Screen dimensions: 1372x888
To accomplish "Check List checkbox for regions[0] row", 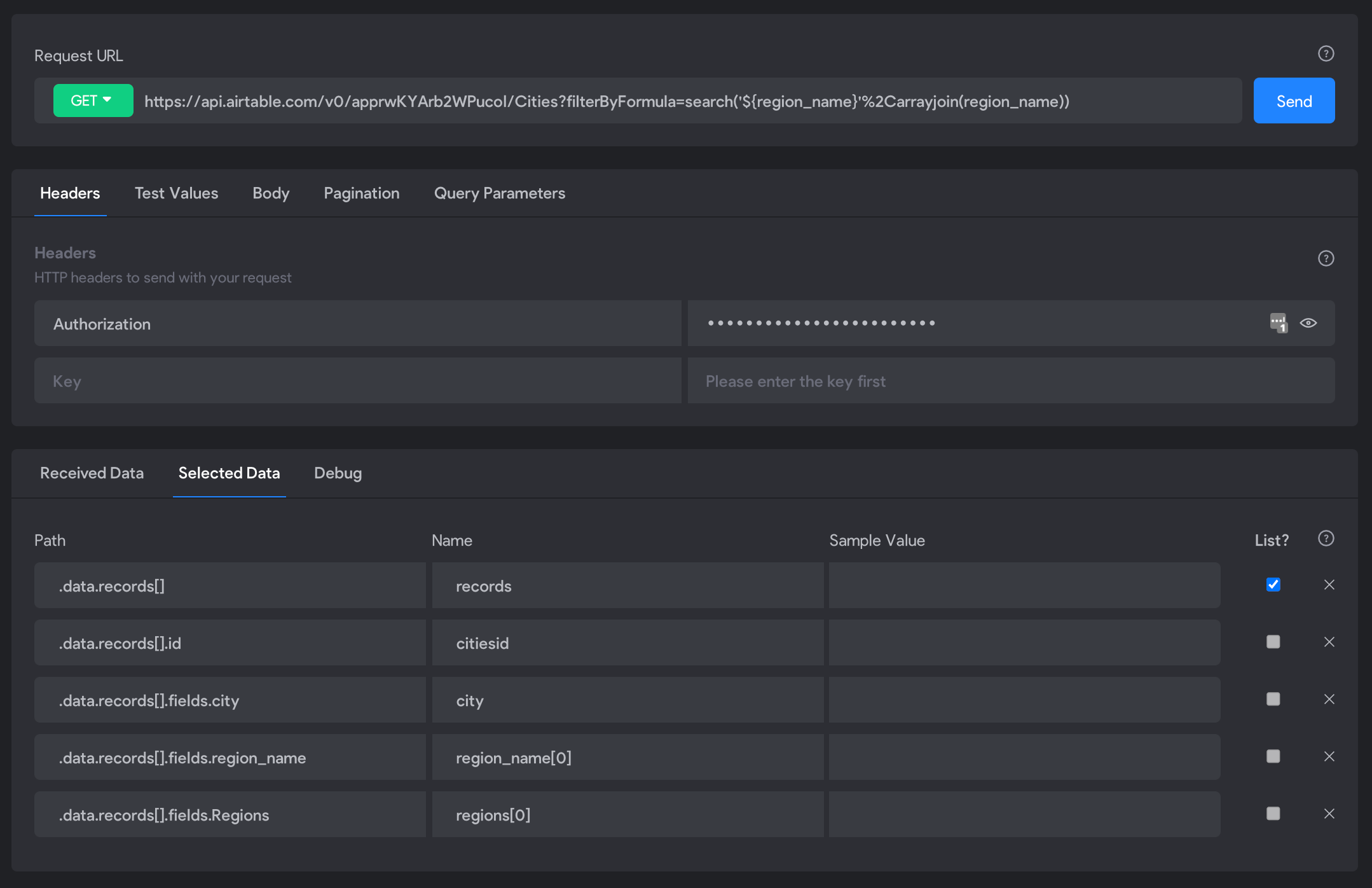I will click(x=1273, y=814).
